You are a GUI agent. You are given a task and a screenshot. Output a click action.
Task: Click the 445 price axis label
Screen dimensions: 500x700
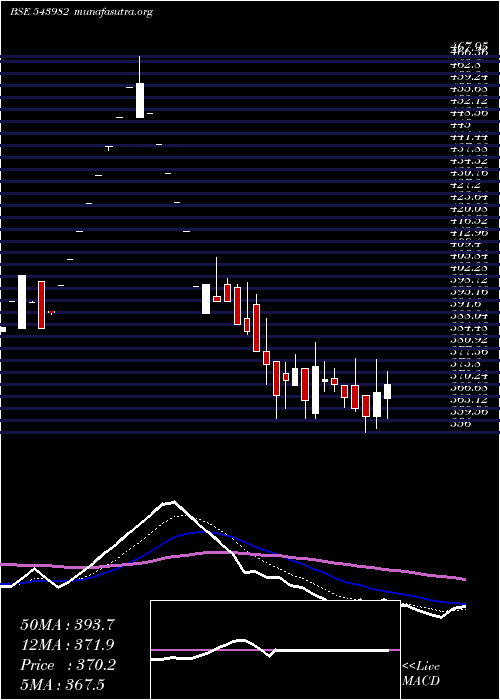(x=461, y=125)
